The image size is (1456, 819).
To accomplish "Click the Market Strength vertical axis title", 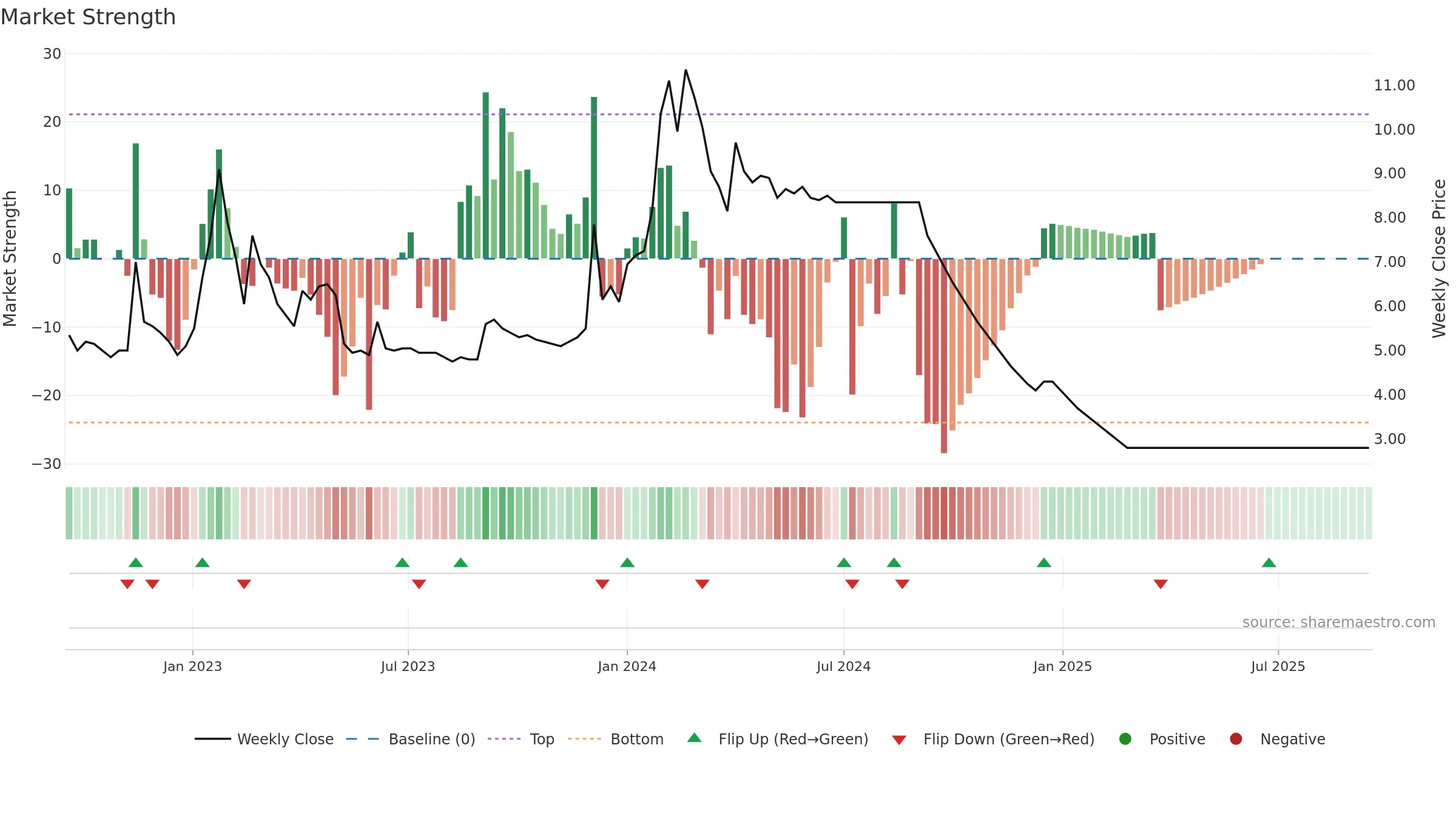I will pos(10,258).
